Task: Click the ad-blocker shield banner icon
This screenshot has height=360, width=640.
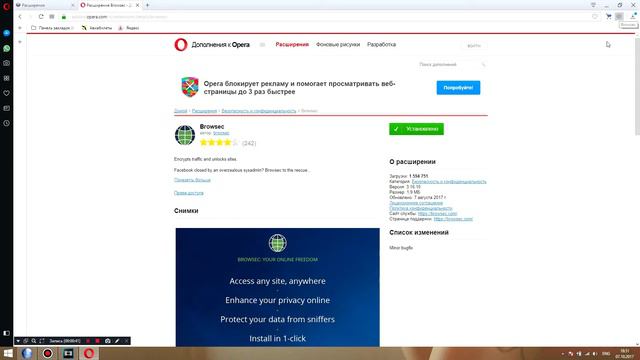Action: [x=190, y=87]
